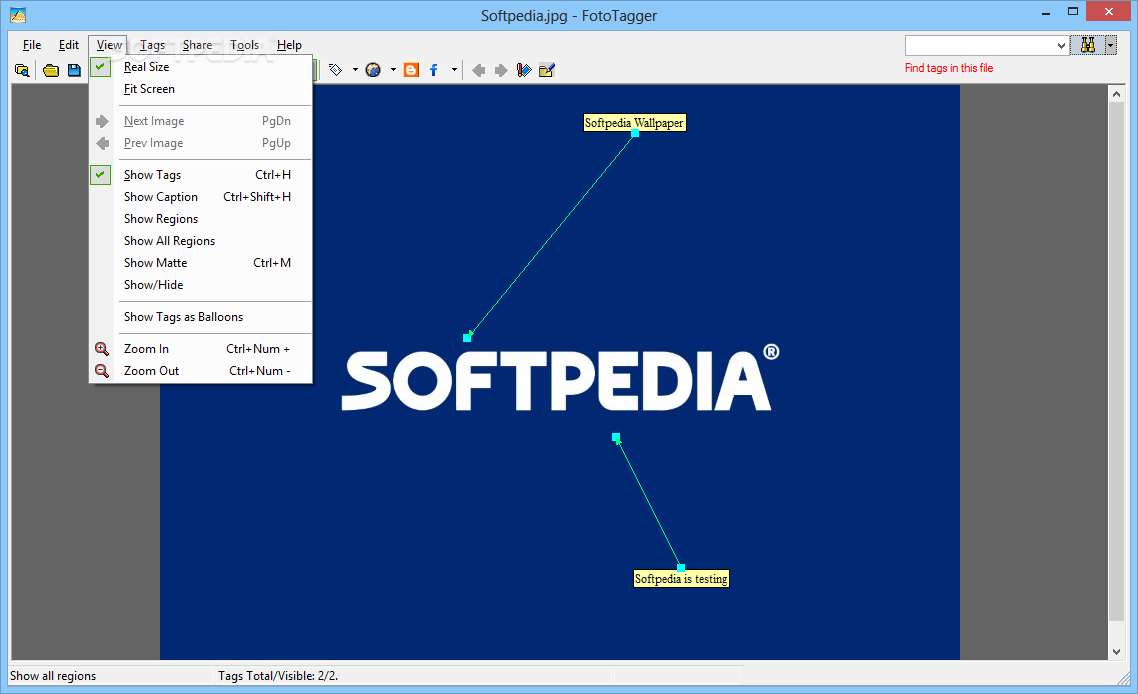This screenshot has height=694, width=1138.
Task: Click the browse/search images toolbar icon
Action: pos(22,70)
